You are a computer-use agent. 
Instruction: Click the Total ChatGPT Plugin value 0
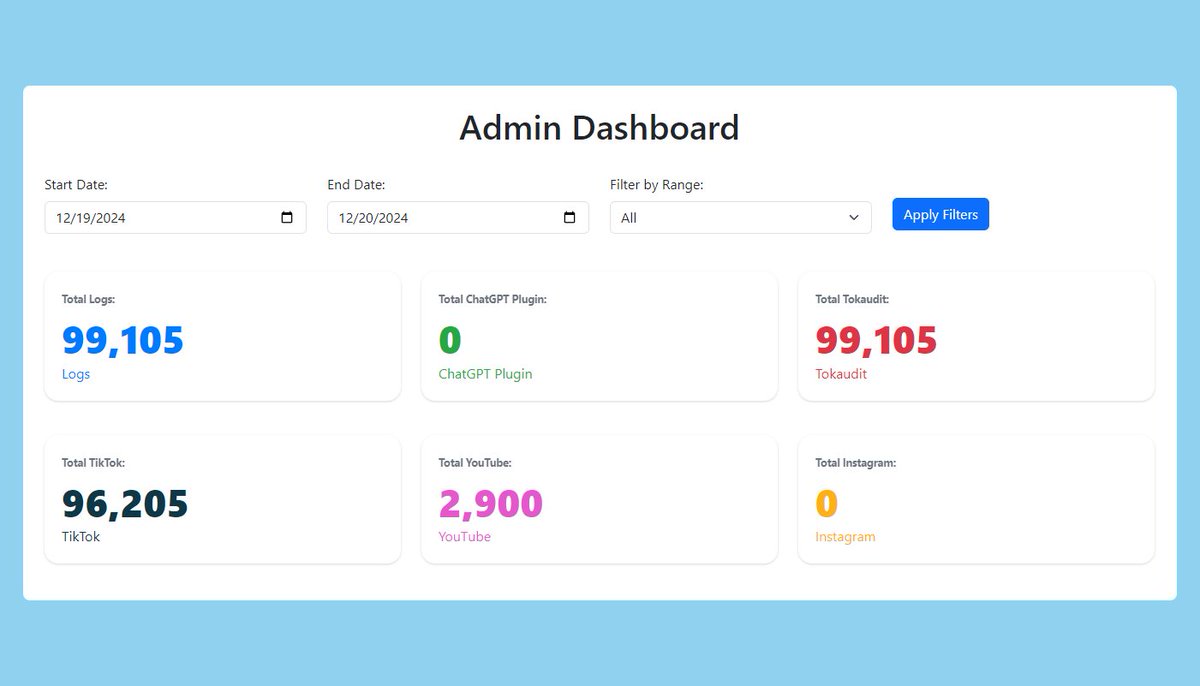click(x=450, y=340)
